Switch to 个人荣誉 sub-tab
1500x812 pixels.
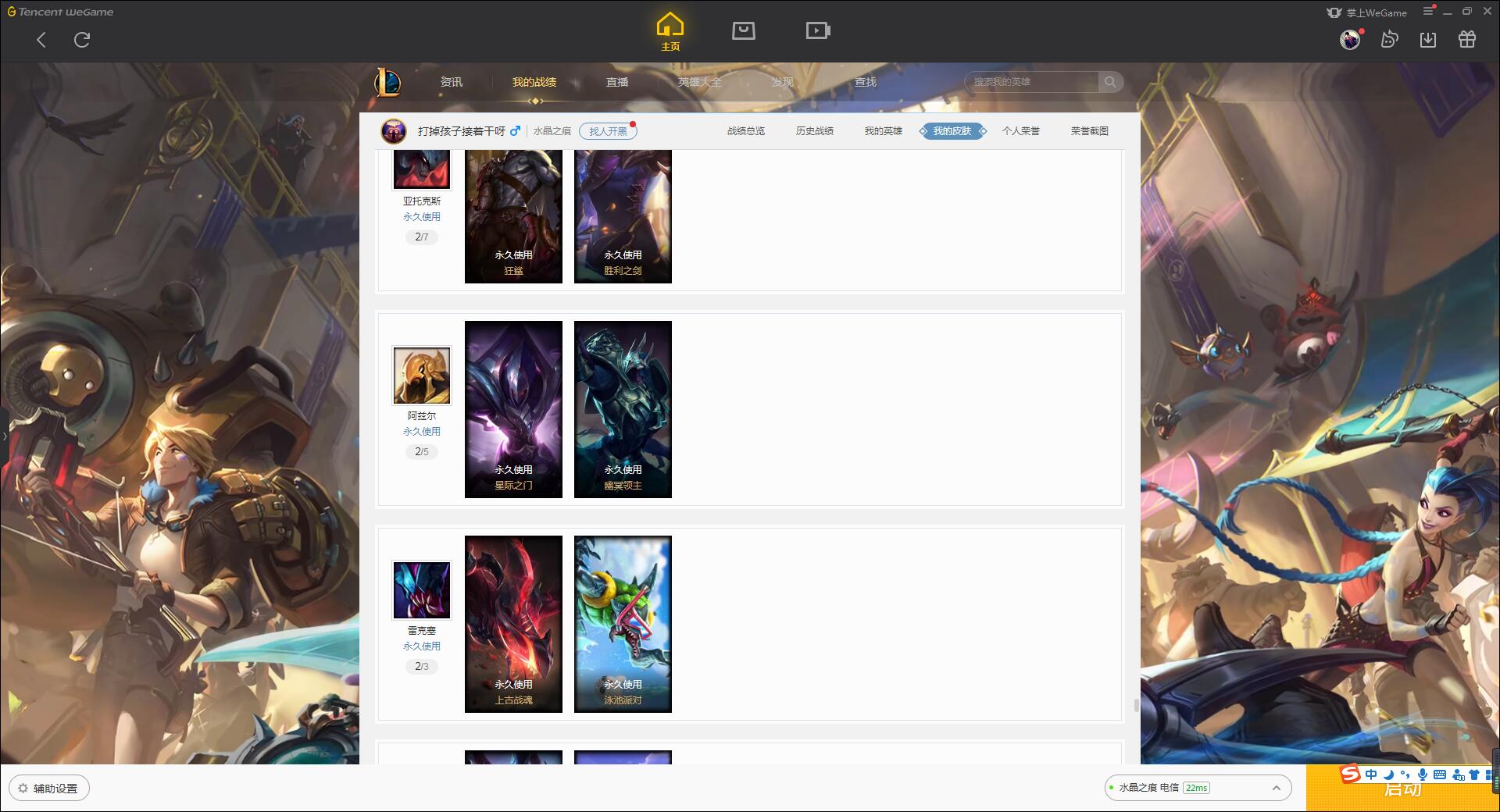pos(1021,131)
